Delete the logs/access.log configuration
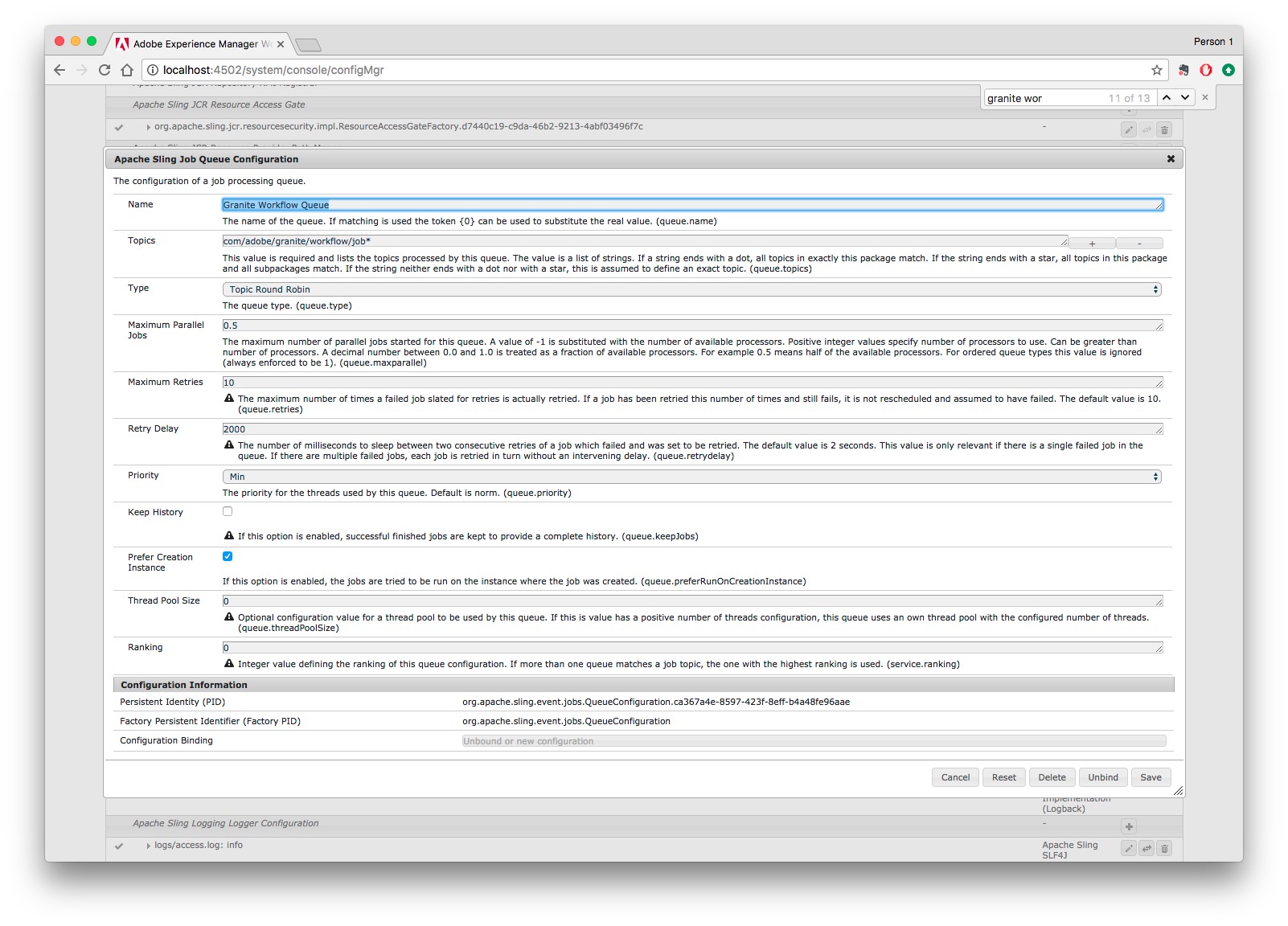Screen dimensions: 1288x926 [1164, 848]
